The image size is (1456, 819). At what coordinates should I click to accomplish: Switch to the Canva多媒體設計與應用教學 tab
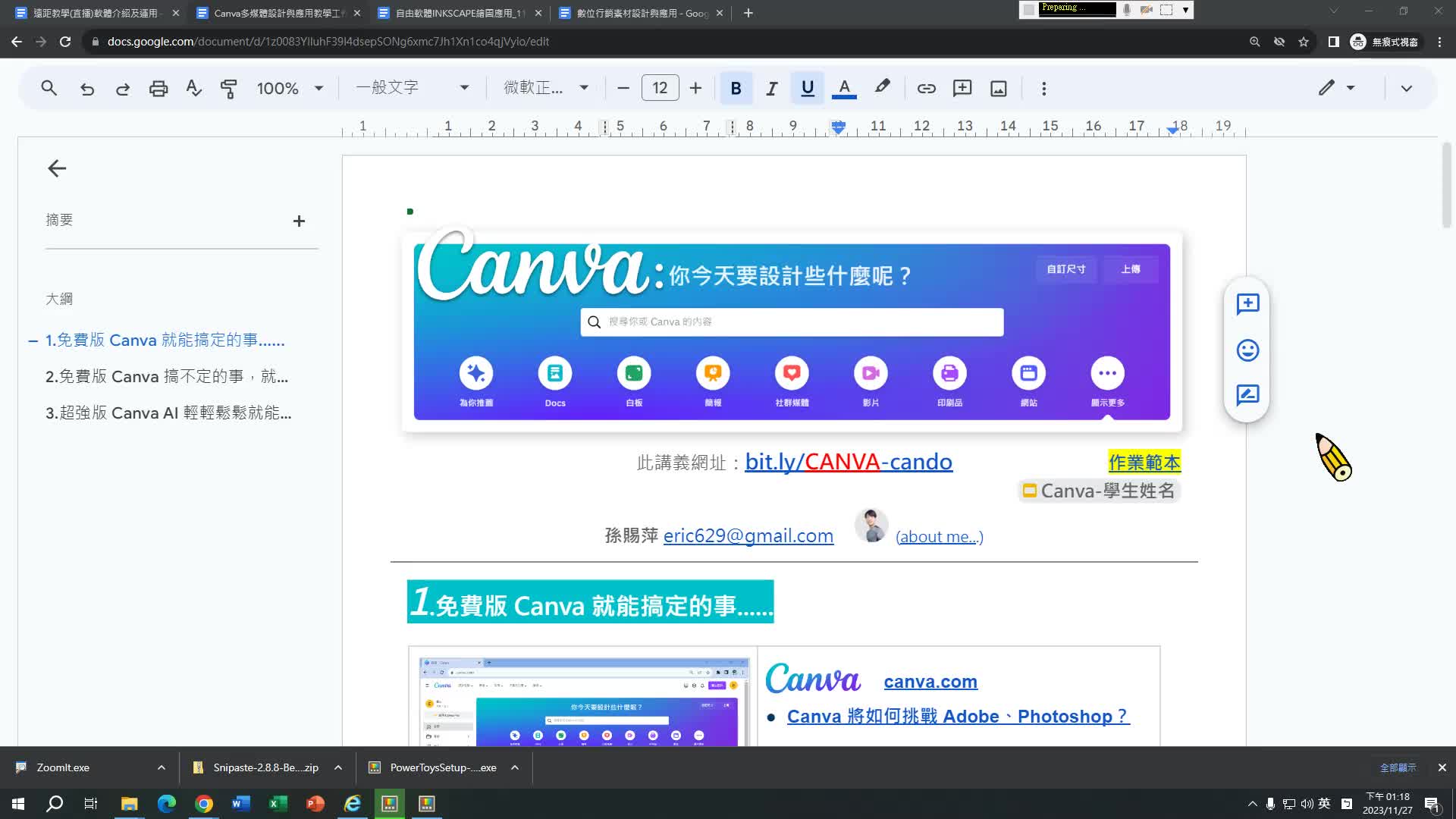[x=278, y=13]
